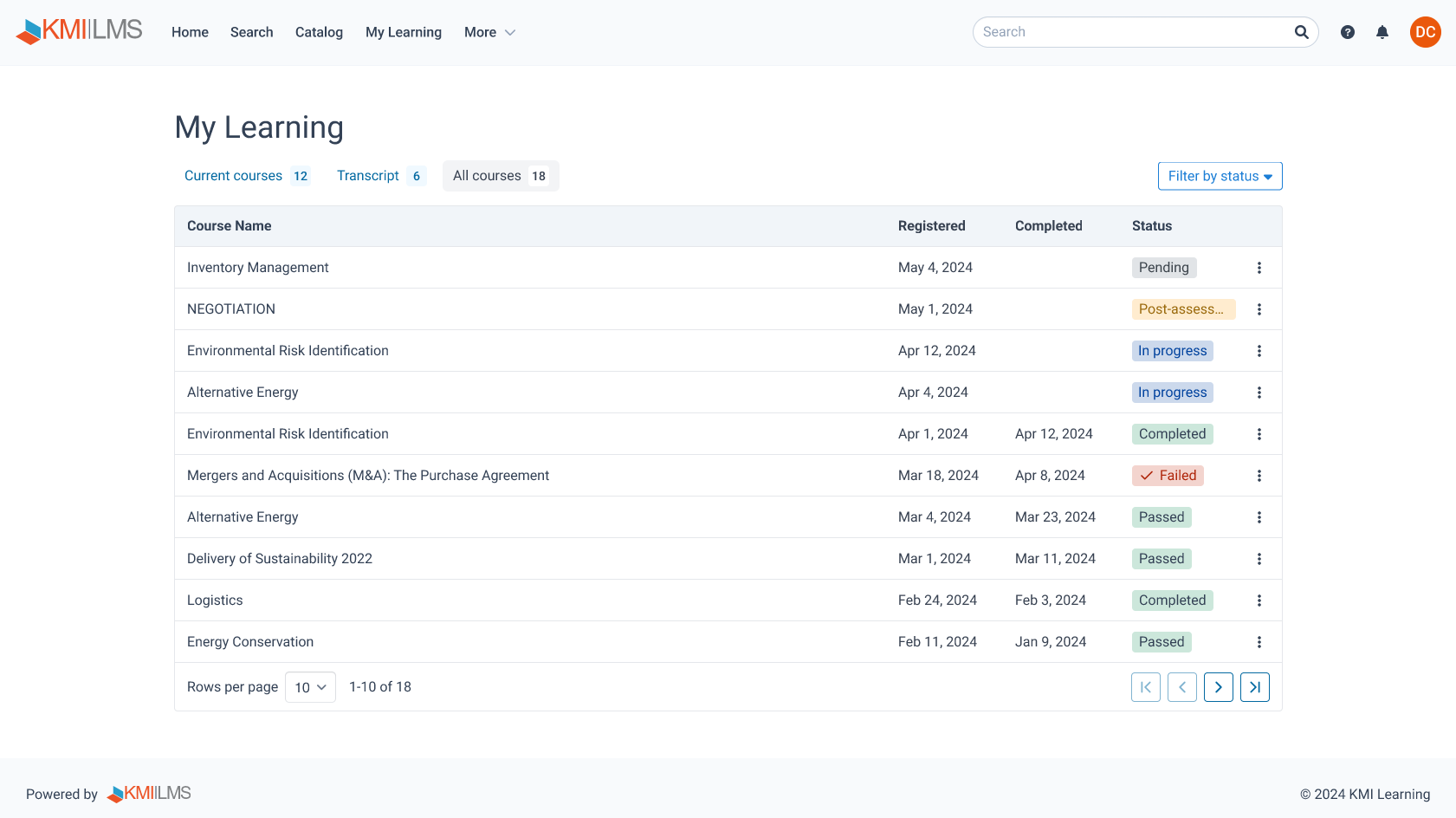Screen dimensions: 1456x818
Task: Go to previous page of results
Action: click(x=1182, y=687)
